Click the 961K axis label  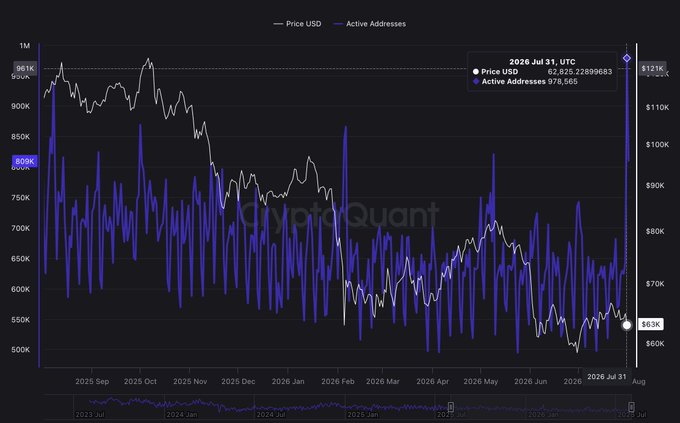pos(25,69)
